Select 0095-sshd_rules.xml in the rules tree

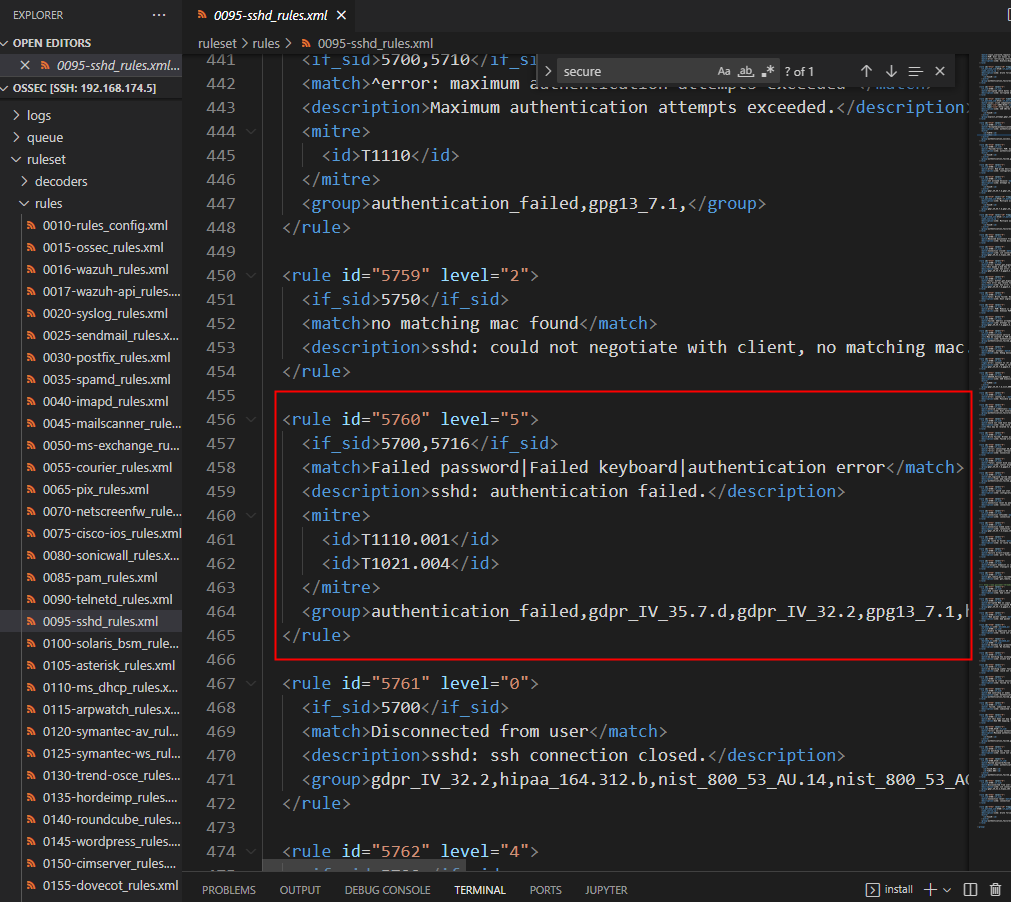(x=91, y=621)
